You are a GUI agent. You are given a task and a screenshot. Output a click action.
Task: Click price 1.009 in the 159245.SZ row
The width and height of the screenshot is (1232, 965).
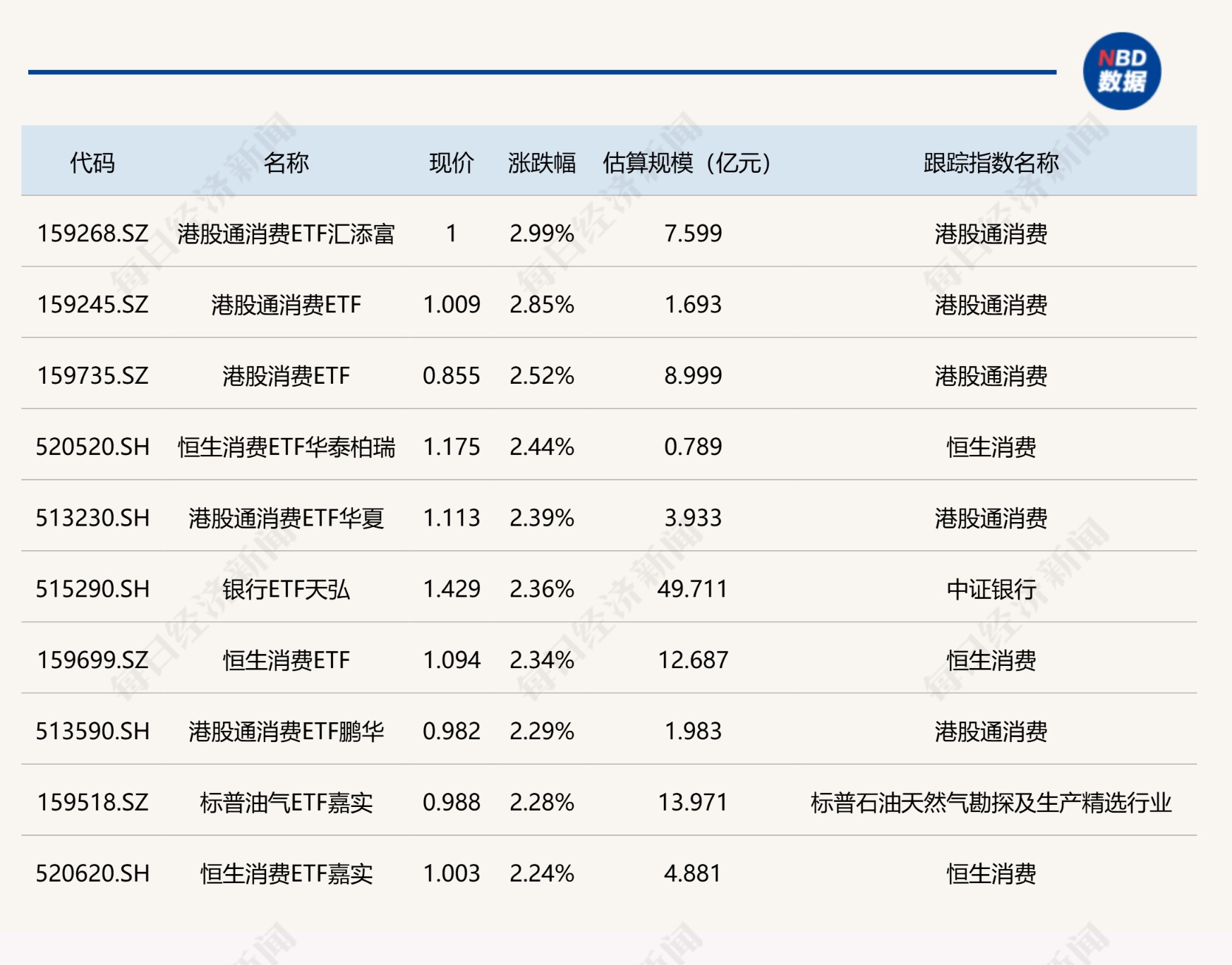[x=452, y=305]
